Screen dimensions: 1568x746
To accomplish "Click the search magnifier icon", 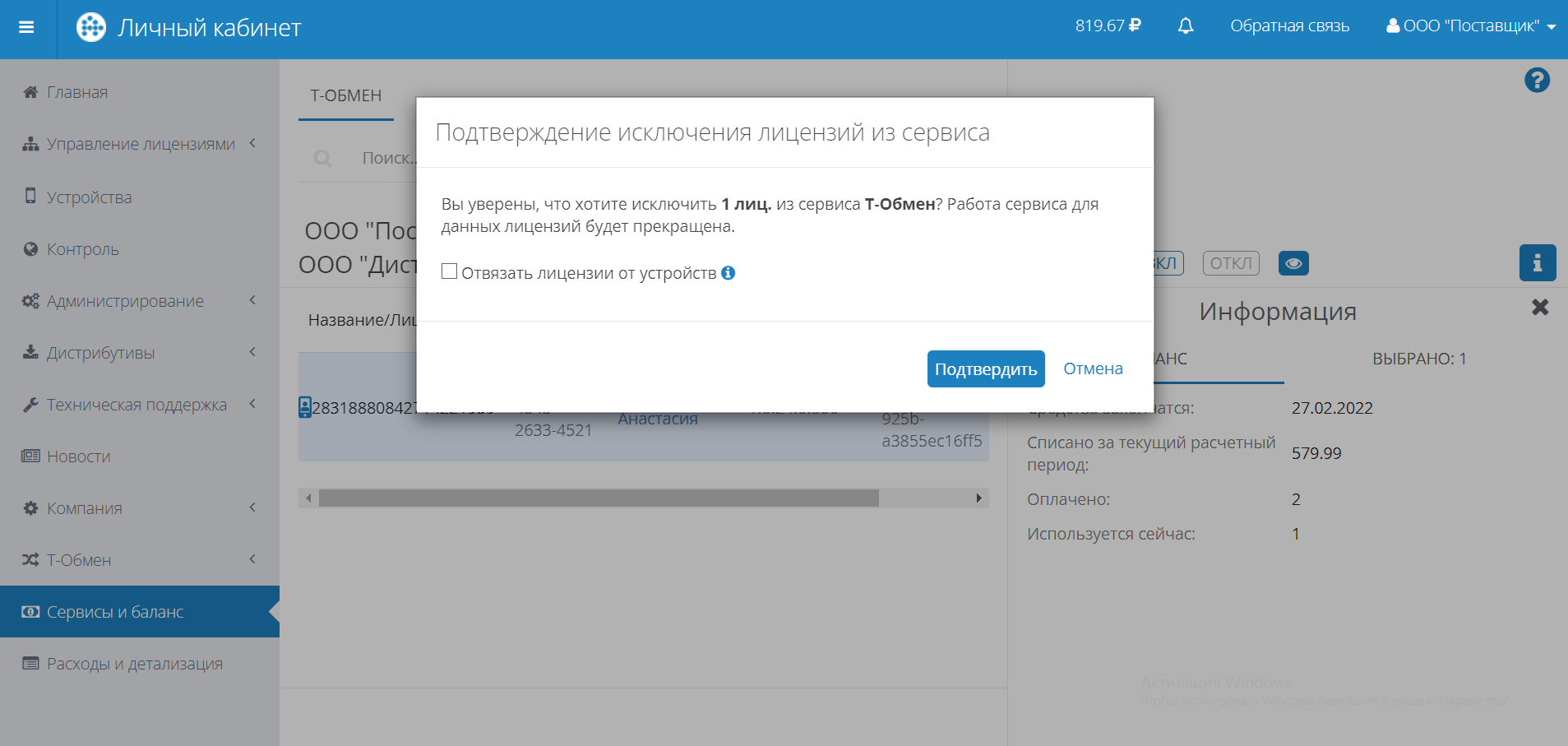I will click(x=323, y=158).
